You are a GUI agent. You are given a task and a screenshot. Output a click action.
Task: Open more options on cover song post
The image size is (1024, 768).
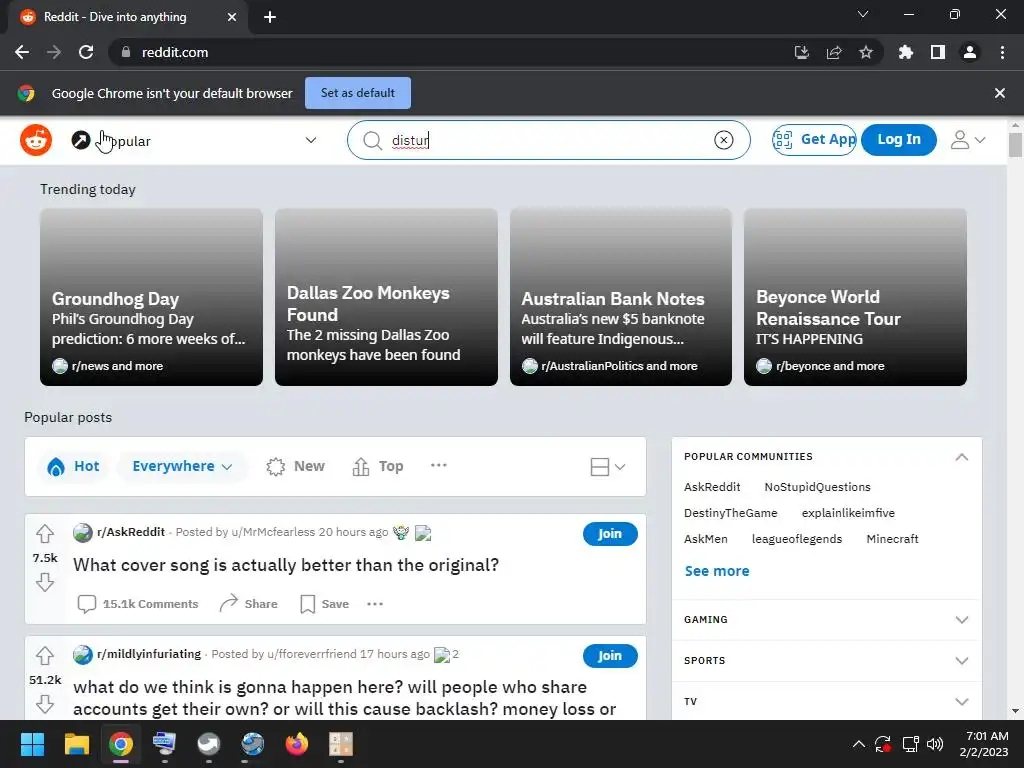tap(375, 604)
